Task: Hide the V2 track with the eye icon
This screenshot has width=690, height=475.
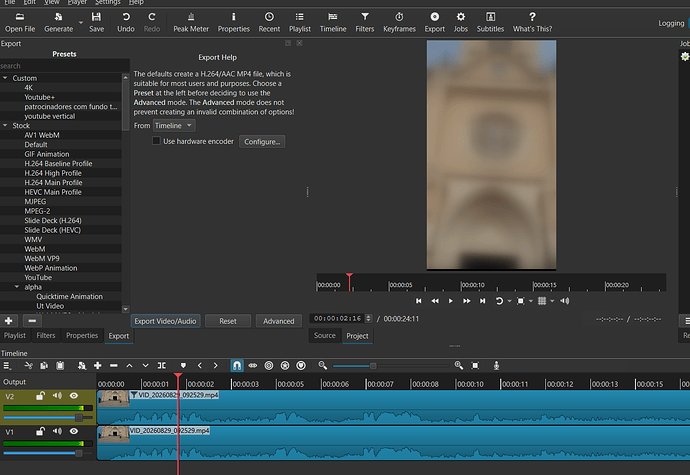Action: pos(74,396)
